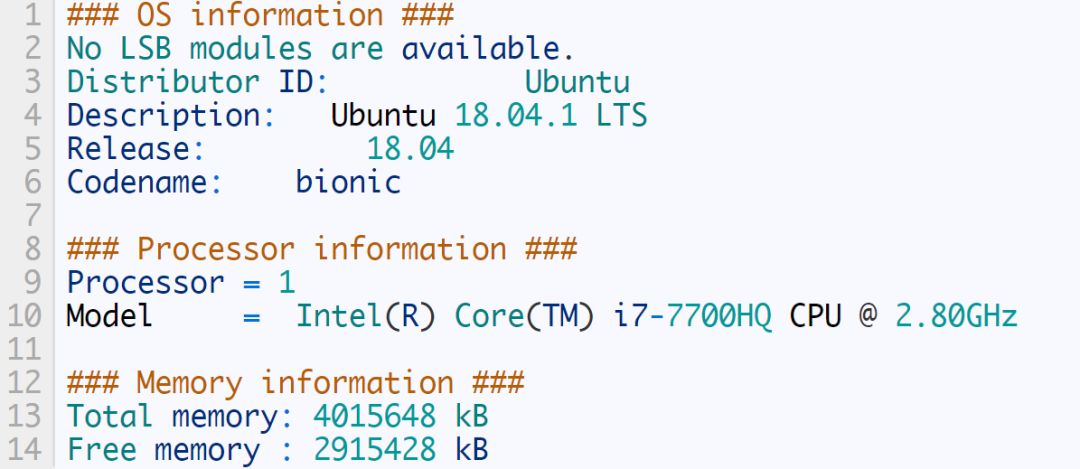
Task: Click the "i7-7700HQ" processor model text
Action: (x=692, y=316)
